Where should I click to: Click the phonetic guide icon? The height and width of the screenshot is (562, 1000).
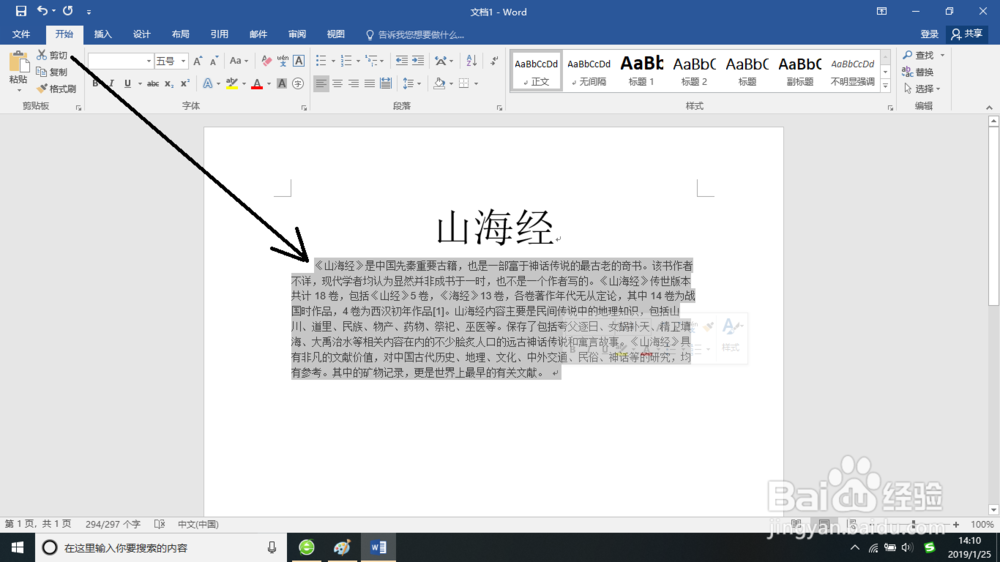[283, 61]
